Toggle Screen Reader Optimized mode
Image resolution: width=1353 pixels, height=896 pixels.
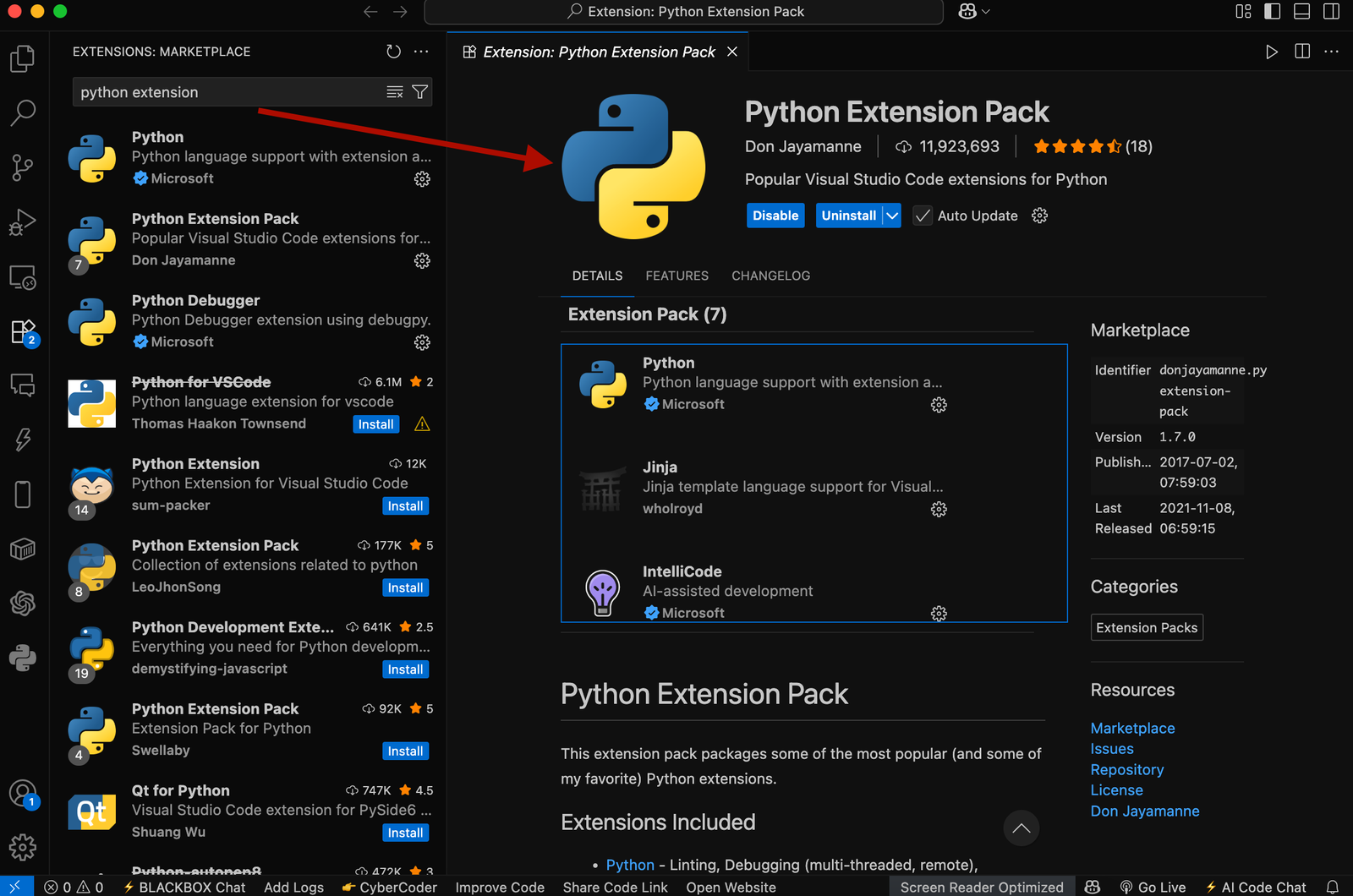coord(981,887)
